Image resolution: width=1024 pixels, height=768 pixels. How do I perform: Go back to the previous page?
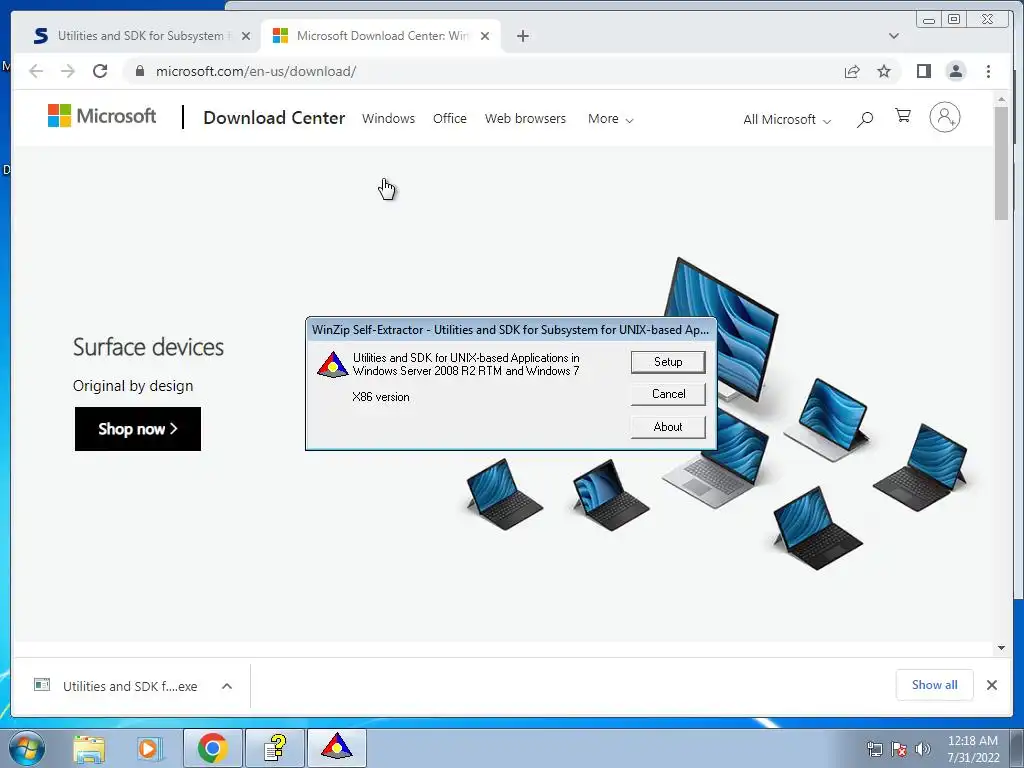(36, 71)
